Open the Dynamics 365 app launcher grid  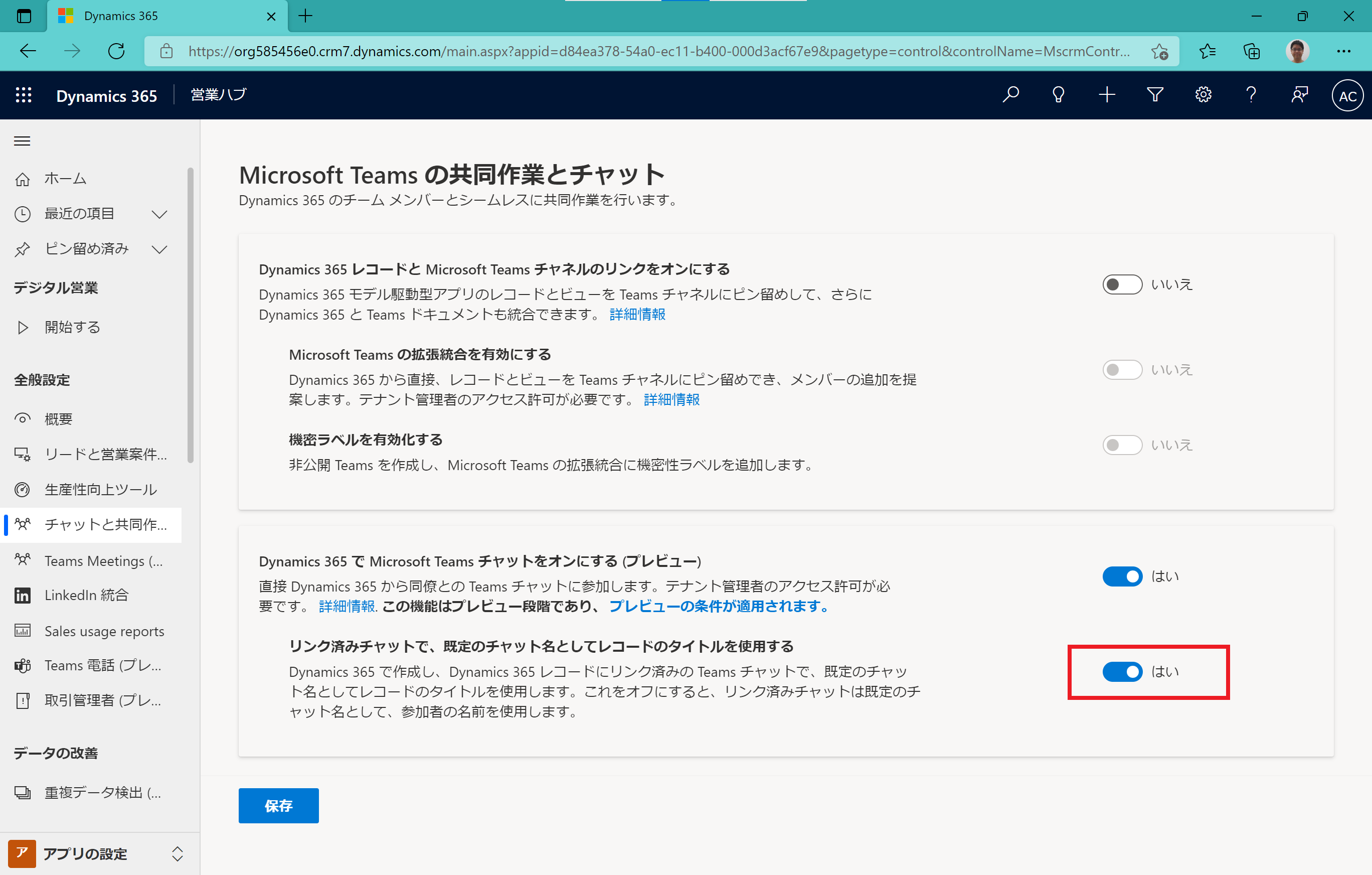(24, 95)
